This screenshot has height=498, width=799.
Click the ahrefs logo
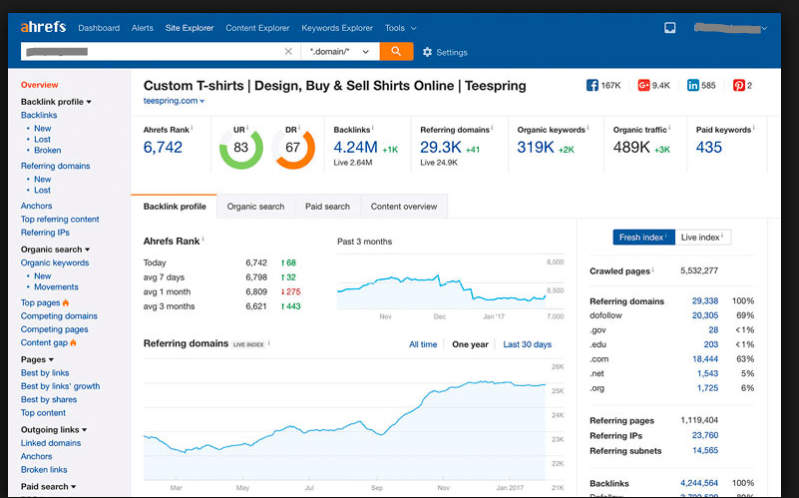click(x=43, y=27)
